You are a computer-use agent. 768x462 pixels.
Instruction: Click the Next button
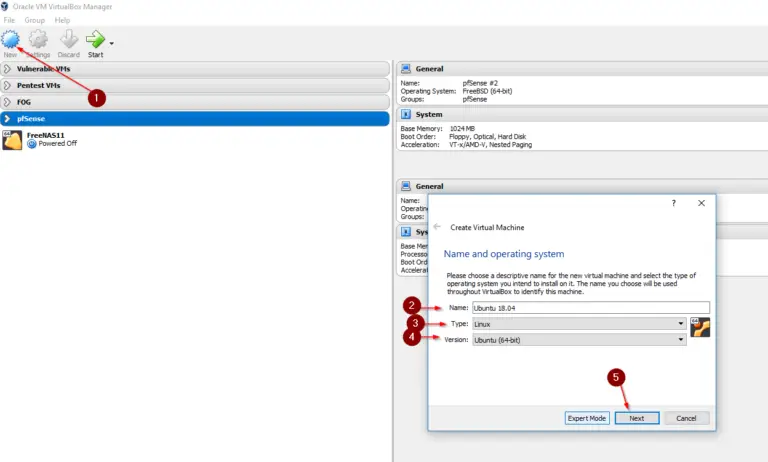coord(637,418)
